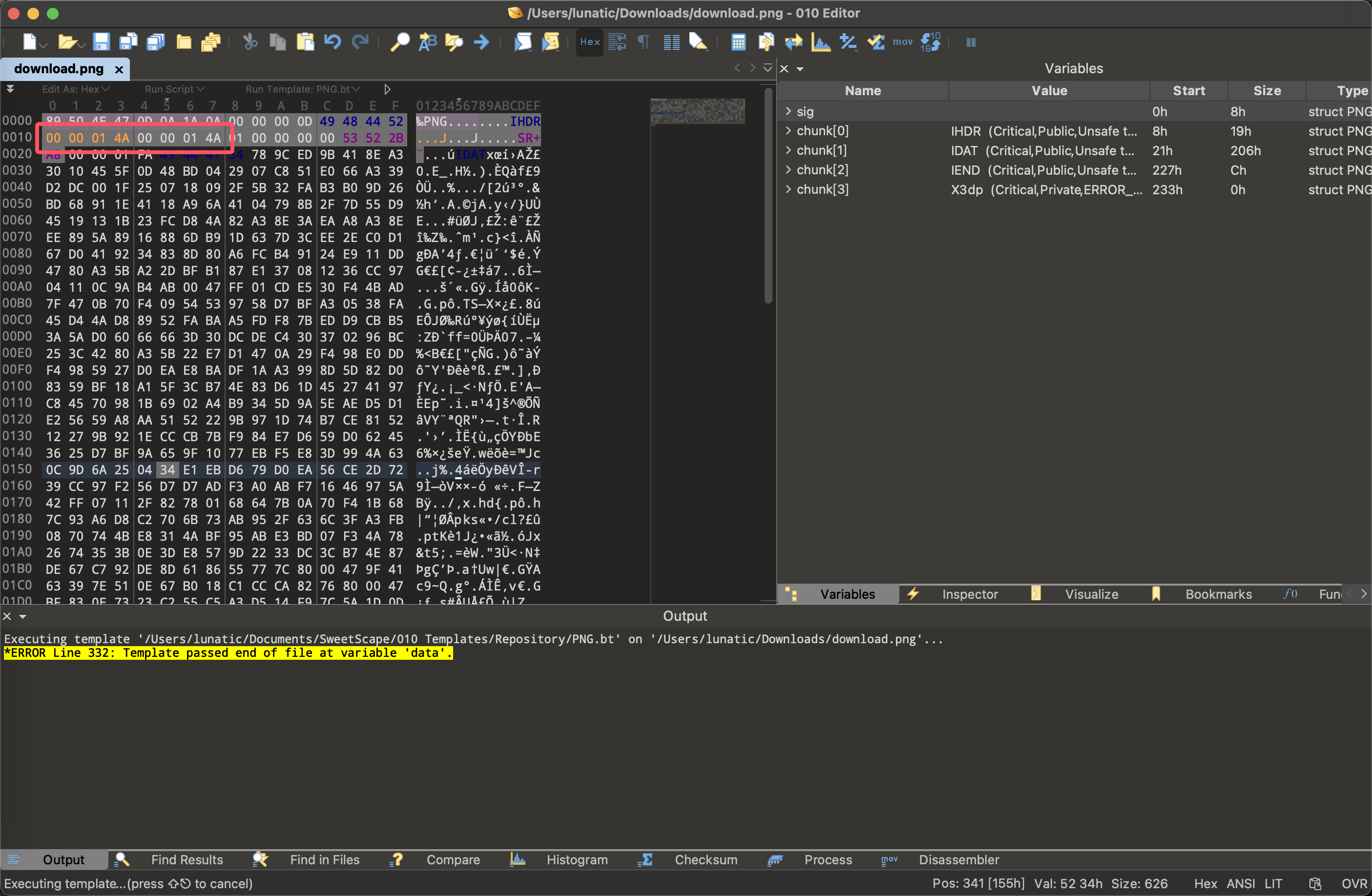Open the Calculator tool

[x=738, y=41]
